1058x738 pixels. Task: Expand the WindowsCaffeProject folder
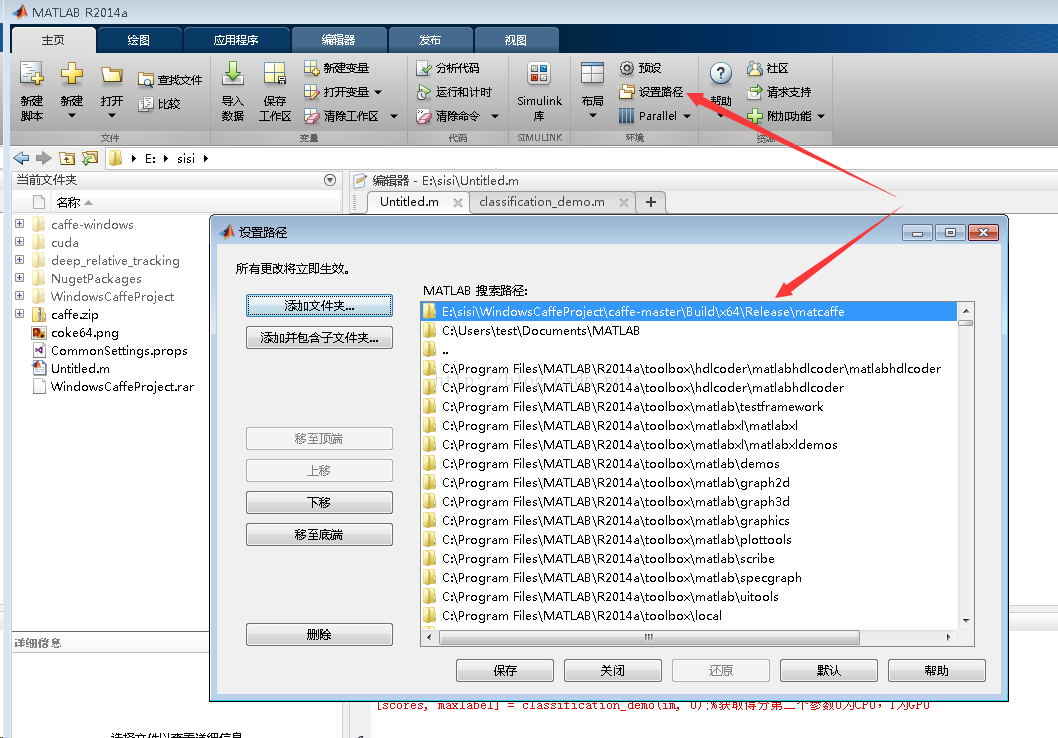[20, 295]
